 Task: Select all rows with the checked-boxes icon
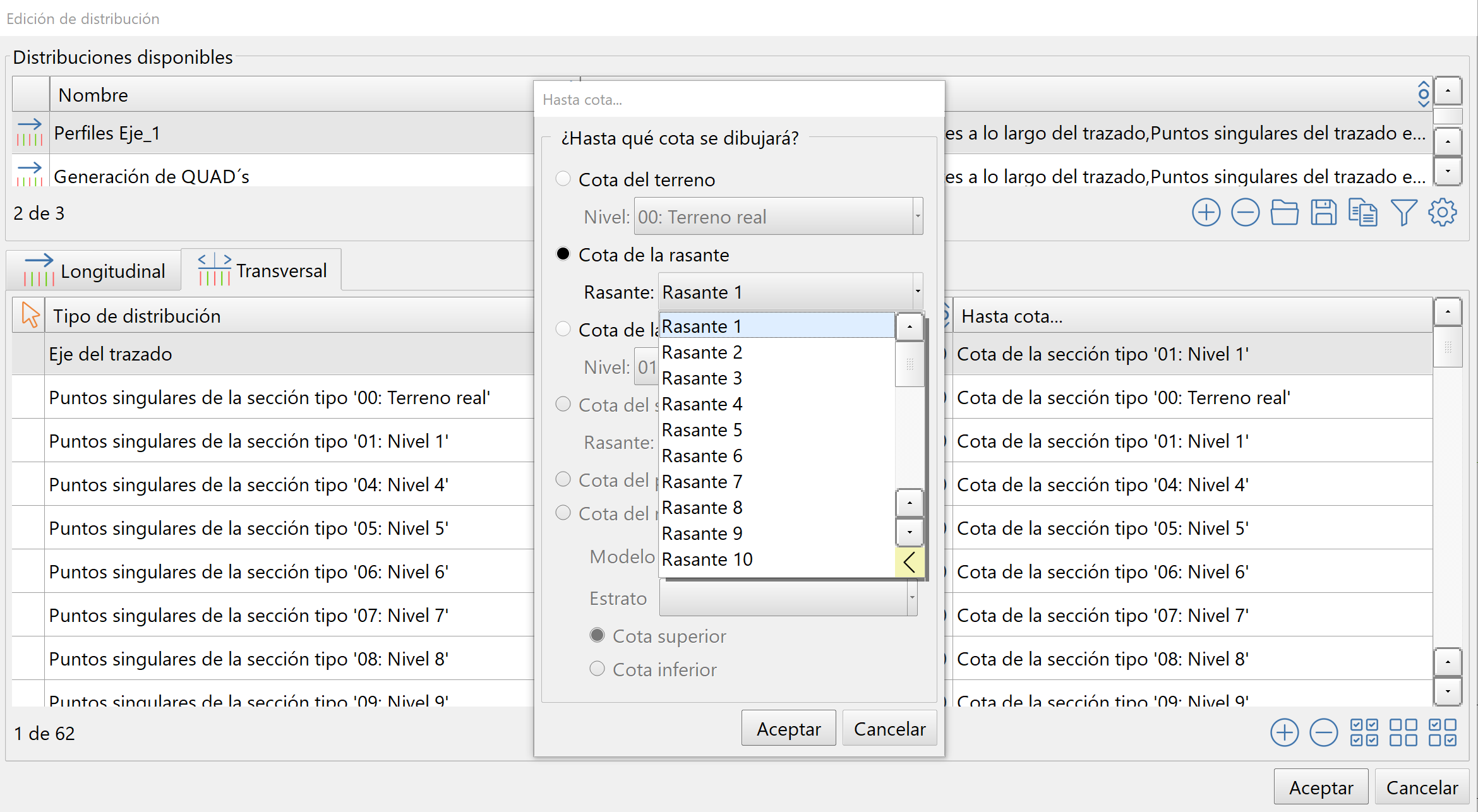click(1364, 732)
